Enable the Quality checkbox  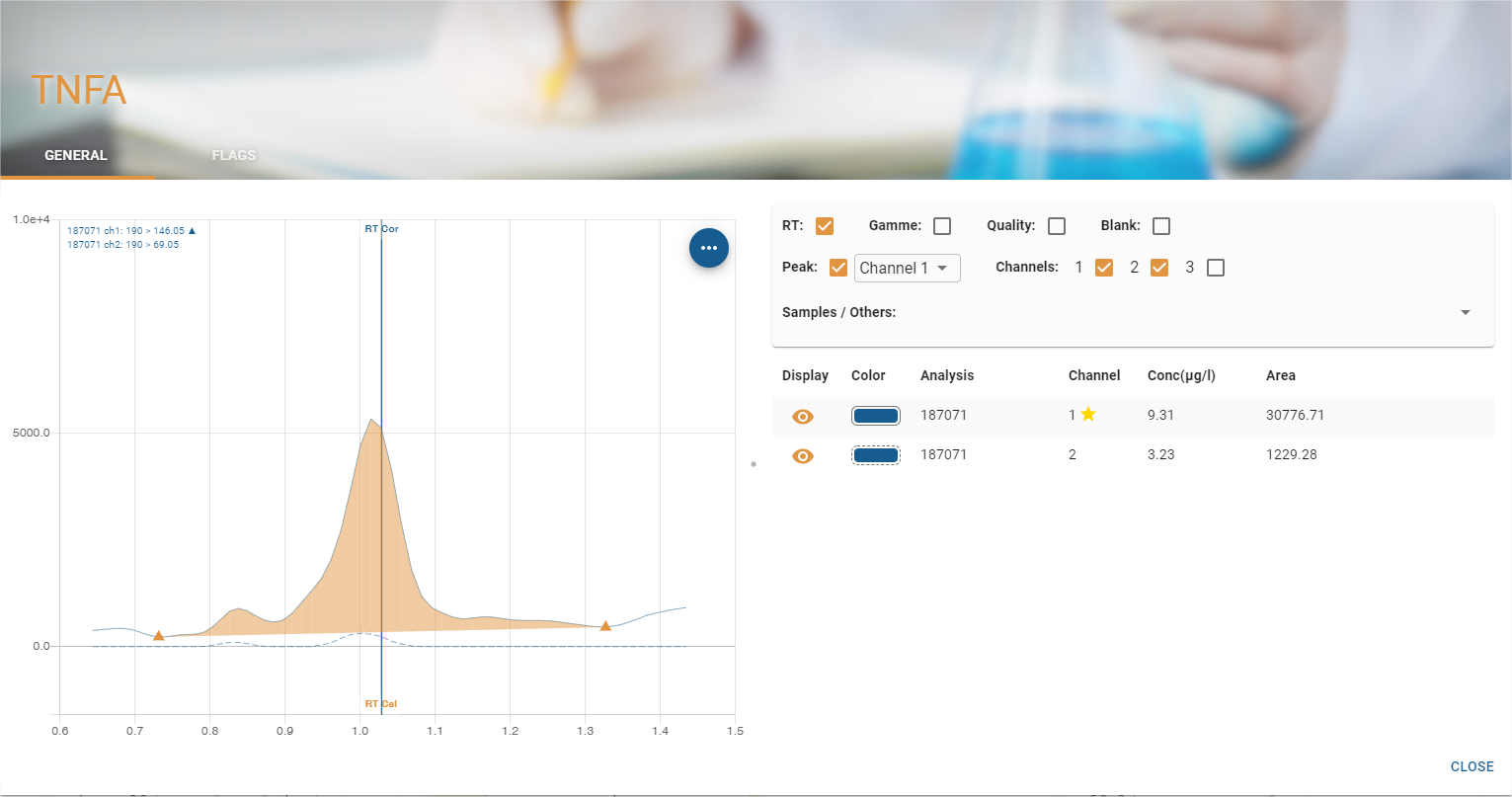click(1057, 226)
